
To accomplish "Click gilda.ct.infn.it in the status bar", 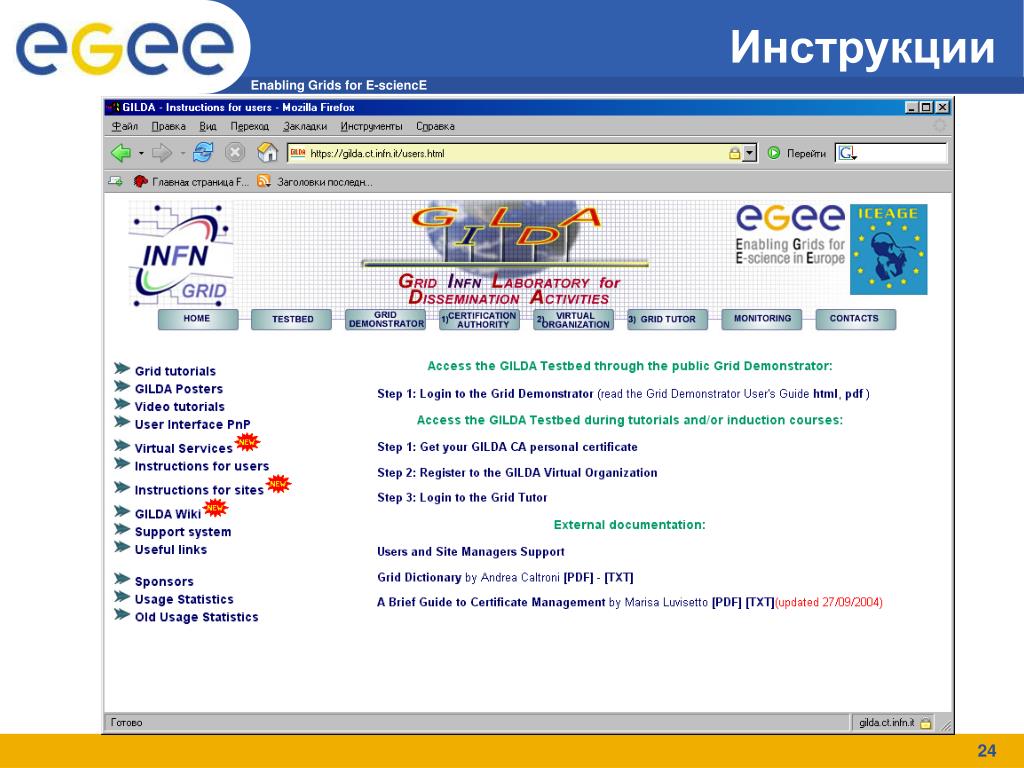I will (887, 722).
